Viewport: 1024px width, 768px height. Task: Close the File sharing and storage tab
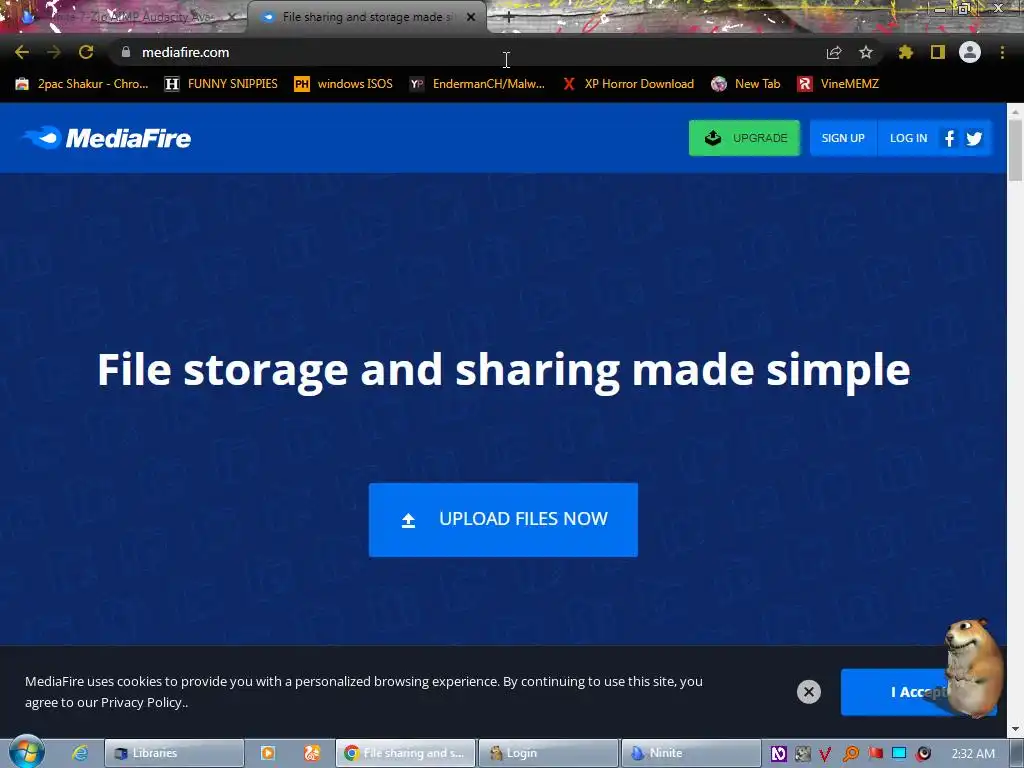pyautogui.click(x=471, y=17)
